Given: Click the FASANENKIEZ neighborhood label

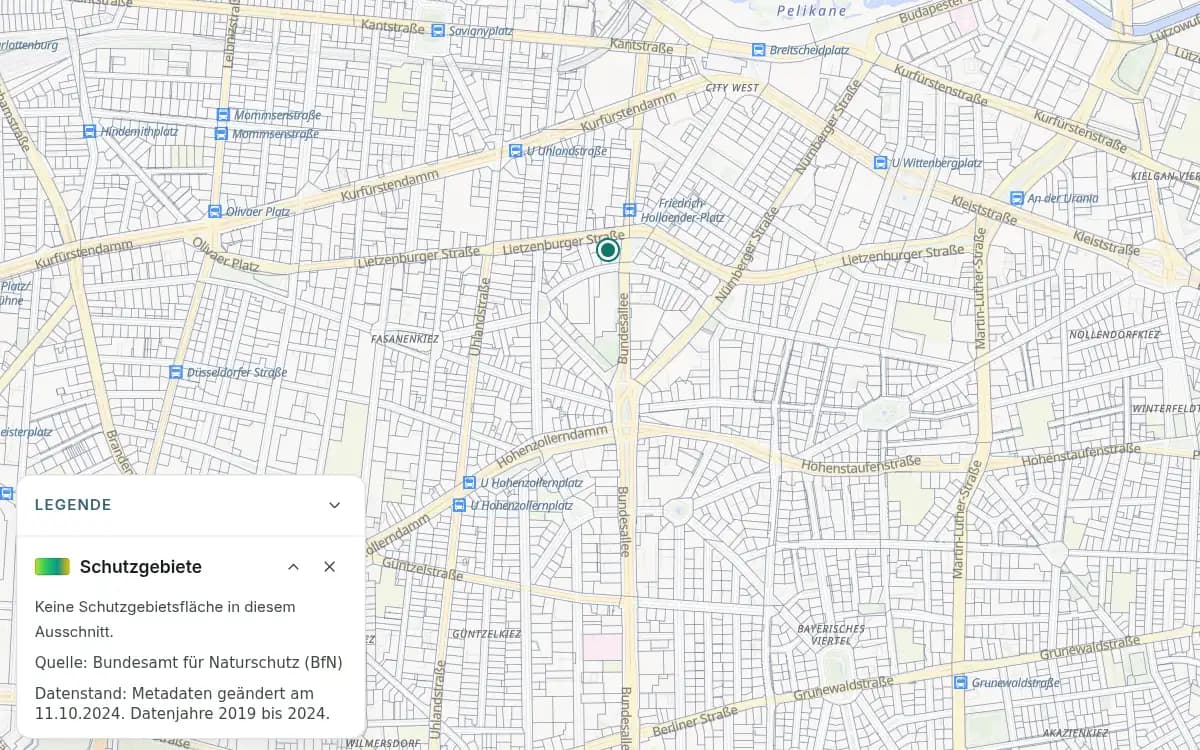Looking at the screenshot, I should pyautogui.click(x=405, y=339).
